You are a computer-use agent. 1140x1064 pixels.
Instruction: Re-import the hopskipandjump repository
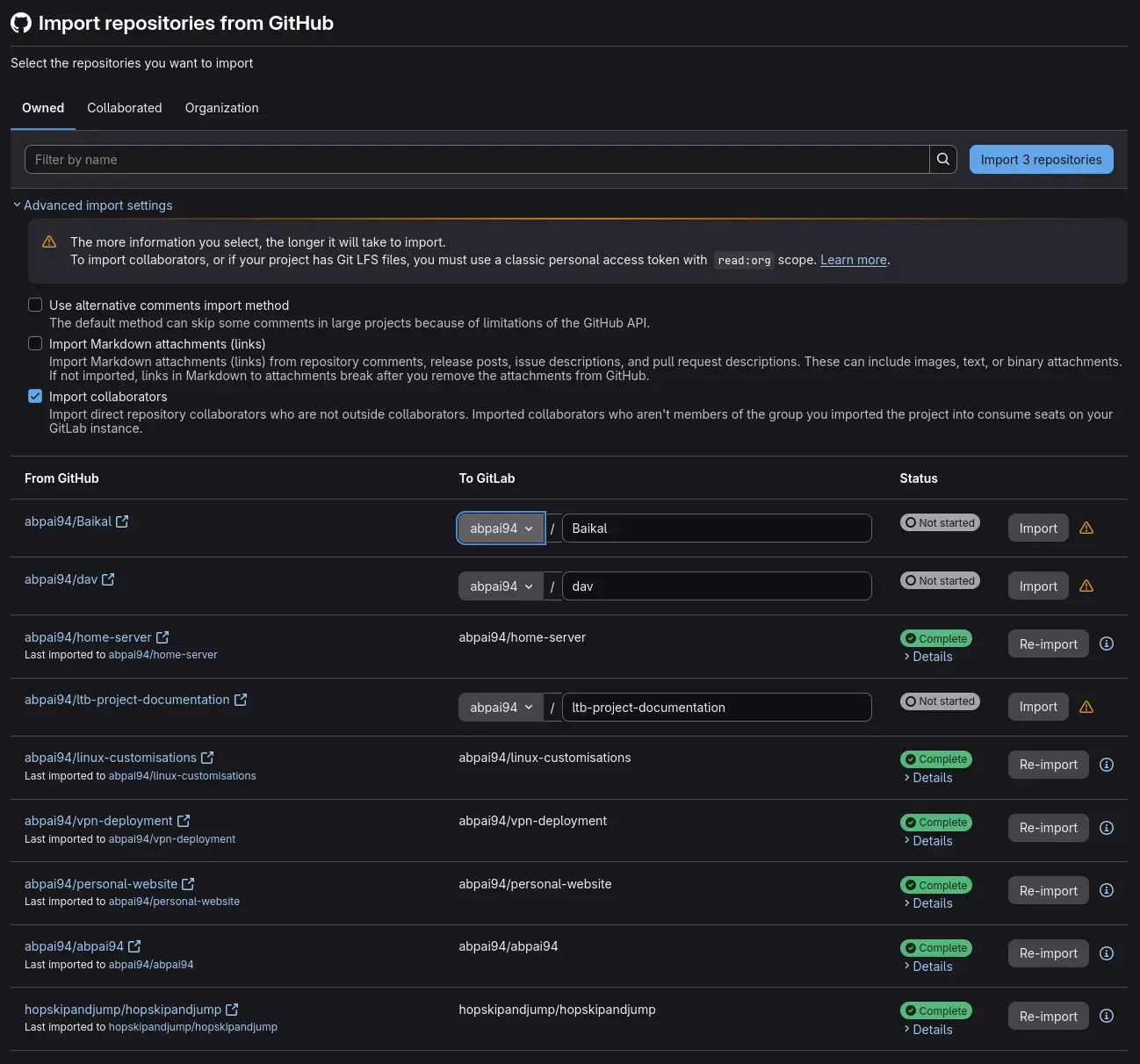coord(1048,1016)
